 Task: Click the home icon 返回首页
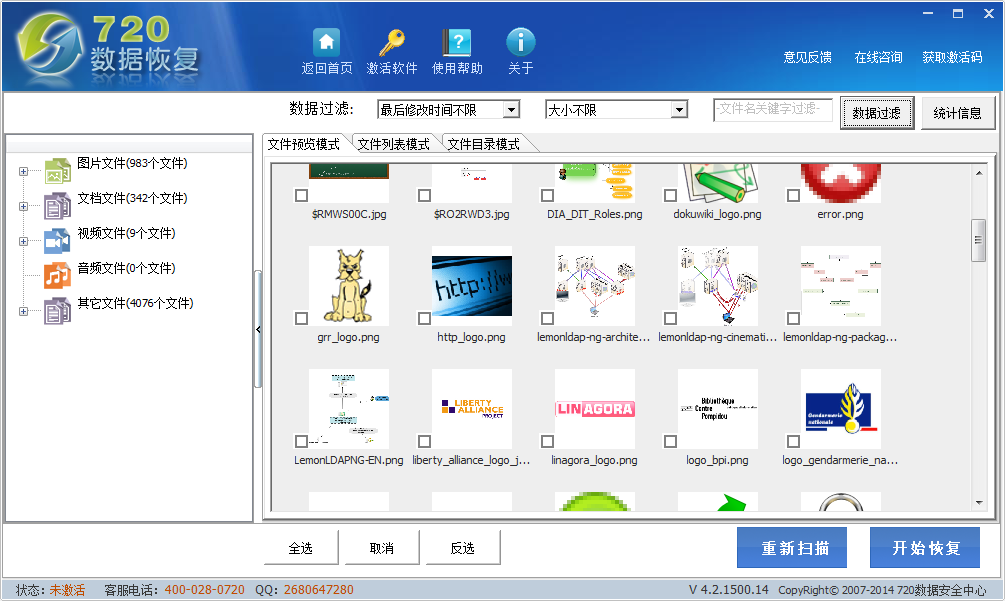point(326,42)
